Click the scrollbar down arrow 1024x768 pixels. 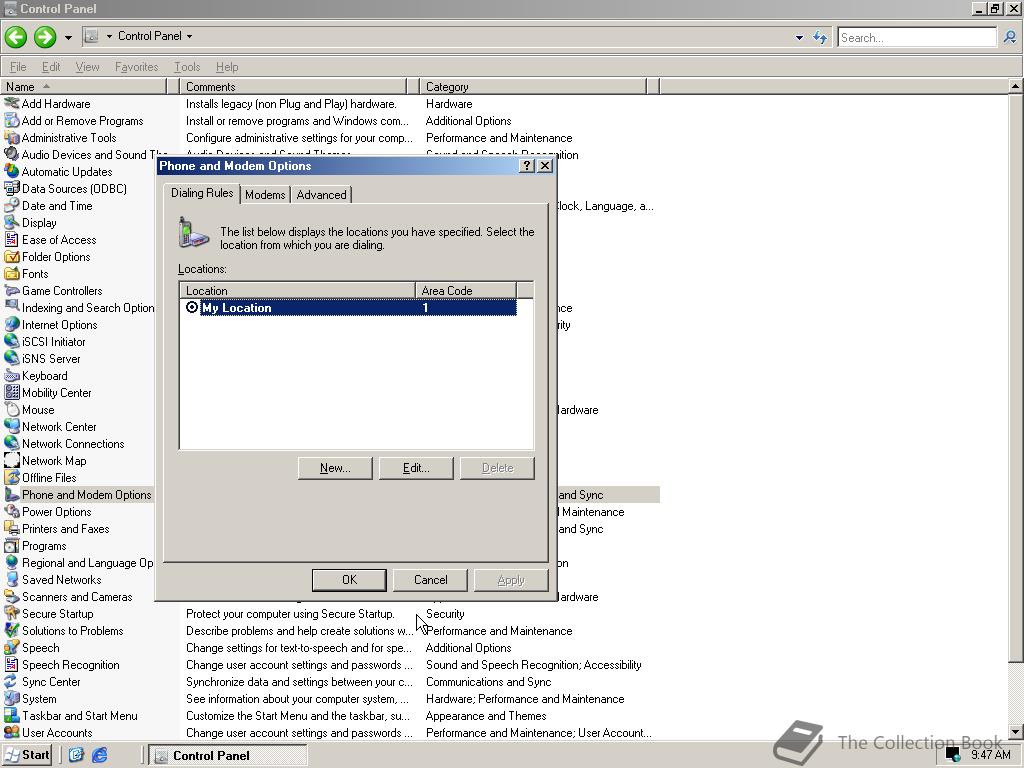click(x=1016, y=731)
